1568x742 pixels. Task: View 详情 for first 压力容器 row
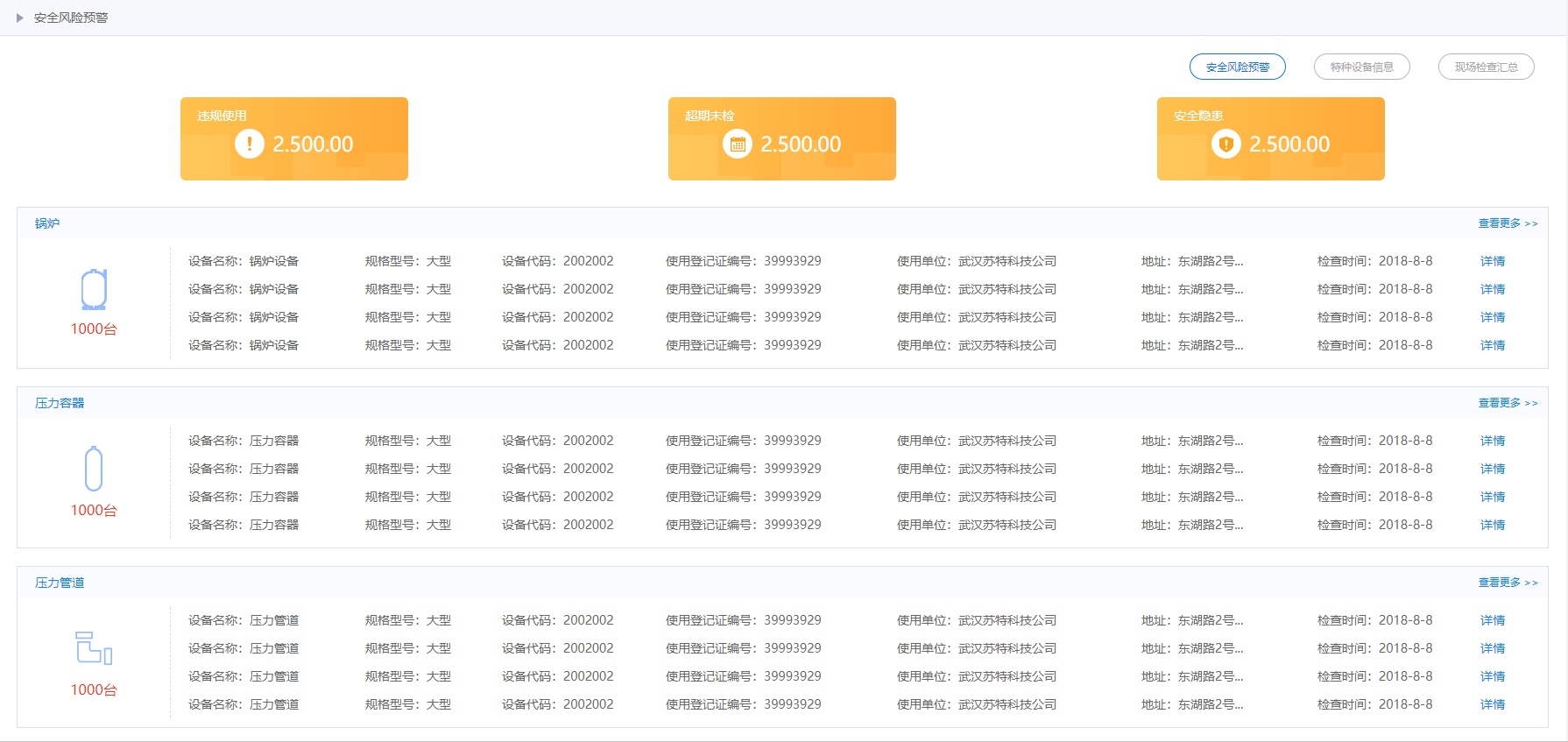pos(1493,441)
